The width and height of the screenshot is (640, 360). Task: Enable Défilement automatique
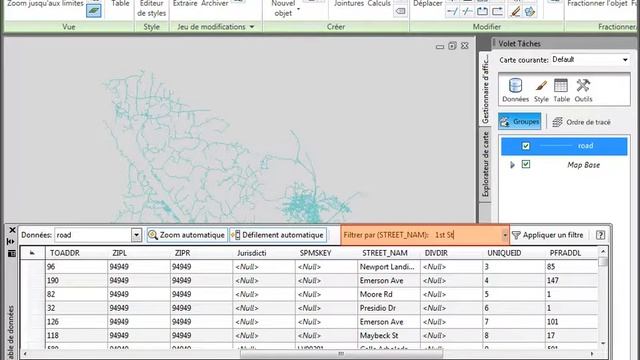click(x=278, y=235)
